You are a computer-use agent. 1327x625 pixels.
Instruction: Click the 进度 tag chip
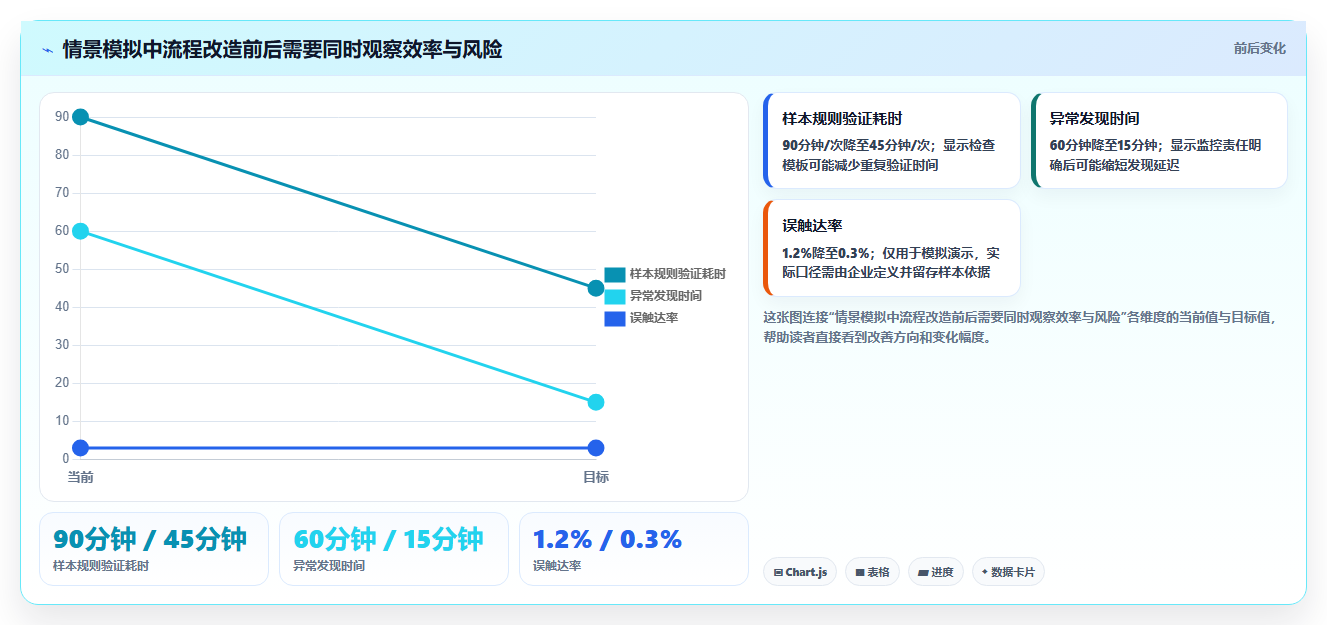click(936, 572)
